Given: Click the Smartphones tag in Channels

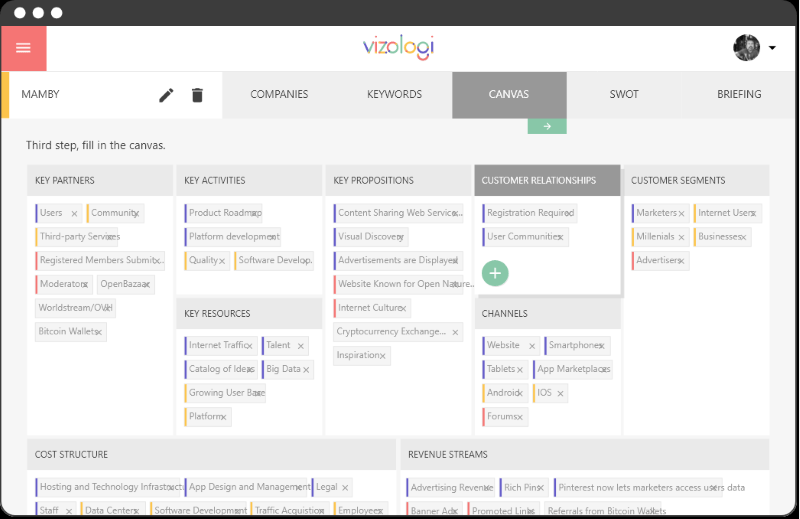Looking at the screenshot, I should coord(575,345).
